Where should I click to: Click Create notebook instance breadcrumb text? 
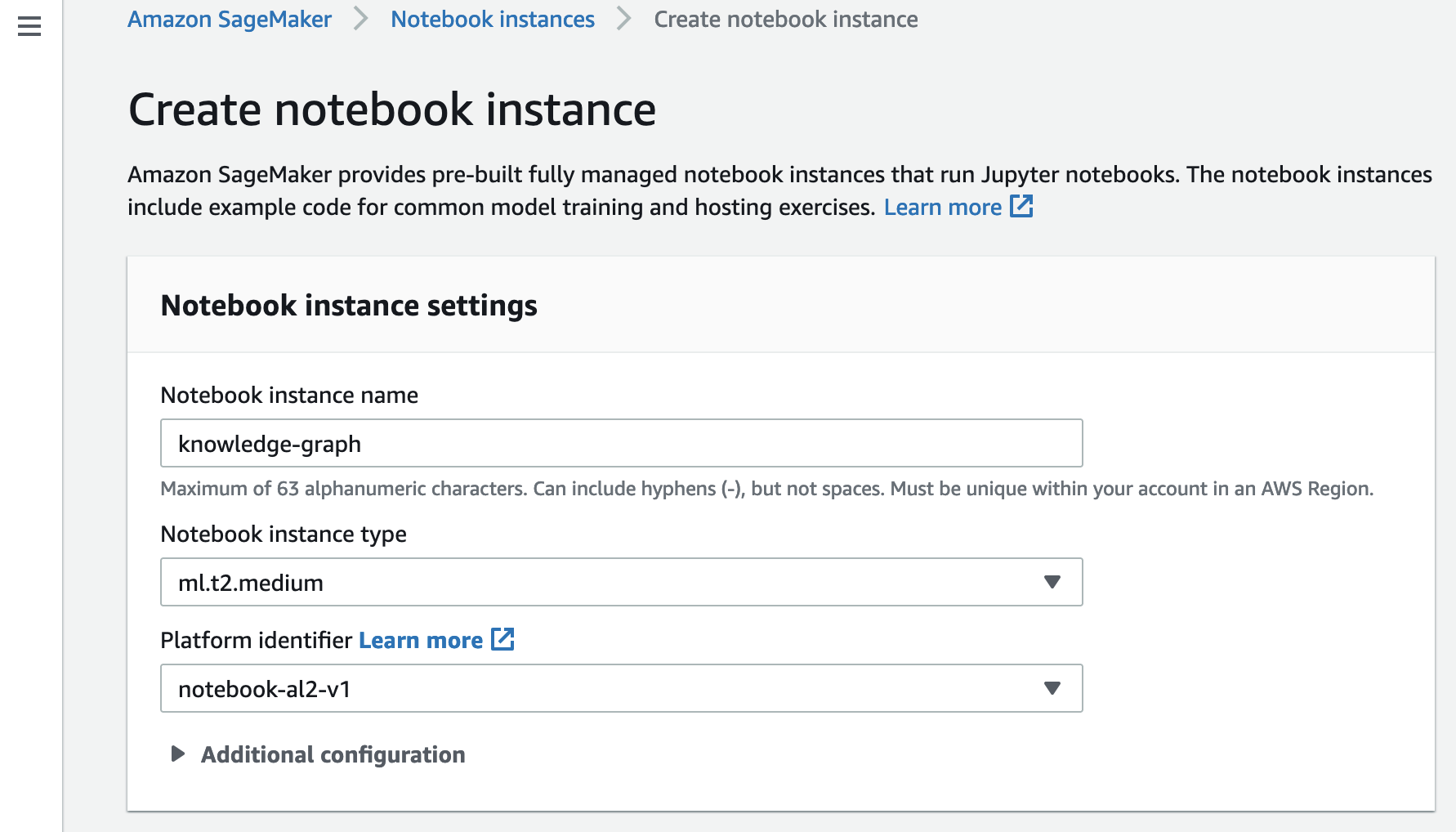tap(785, 19)
